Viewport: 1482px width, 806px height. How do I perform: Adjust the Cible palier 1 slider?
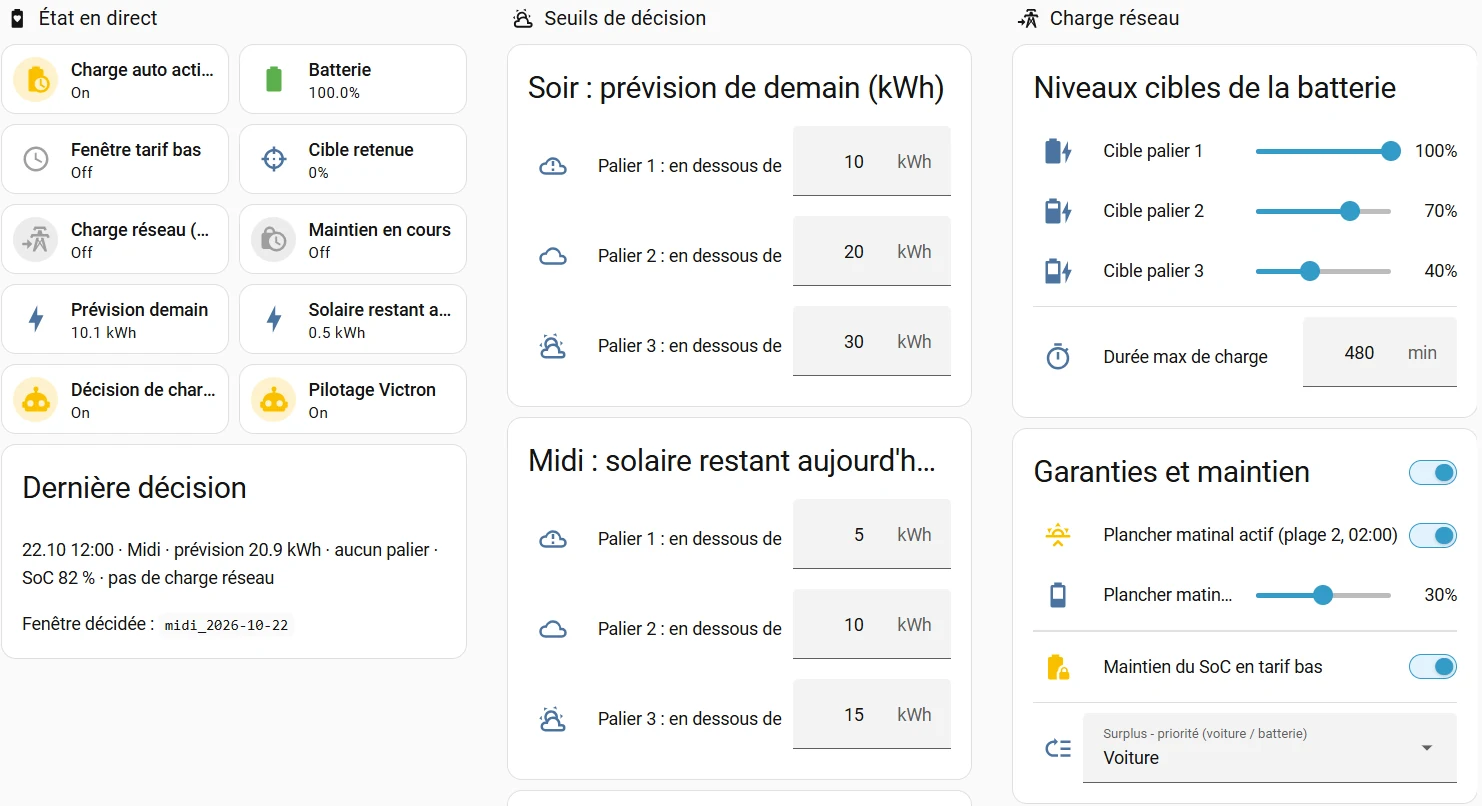click(x=1323, y=151)
